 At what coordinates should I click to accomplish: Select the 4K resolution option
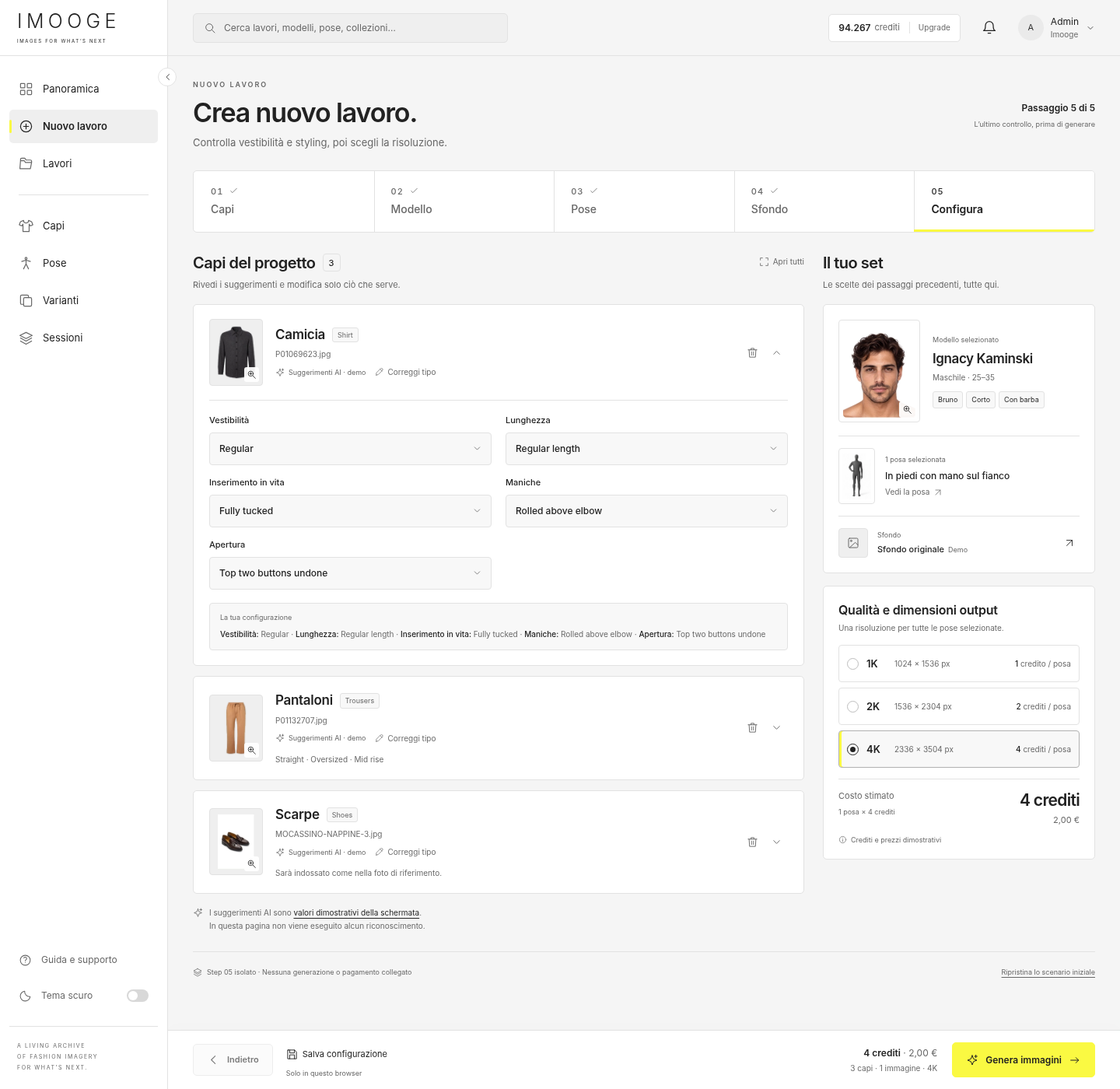click(959, 749)
